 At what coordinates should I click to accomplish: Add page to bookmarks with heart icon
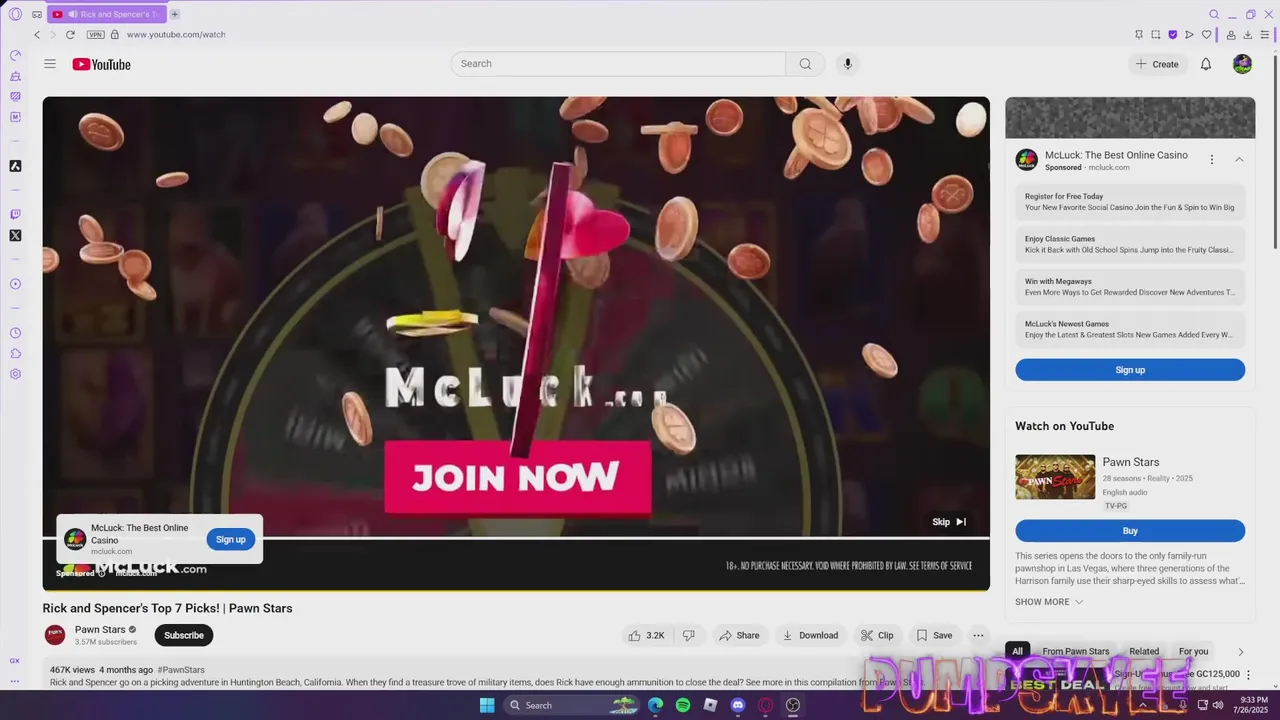(x=1206, y=34)
